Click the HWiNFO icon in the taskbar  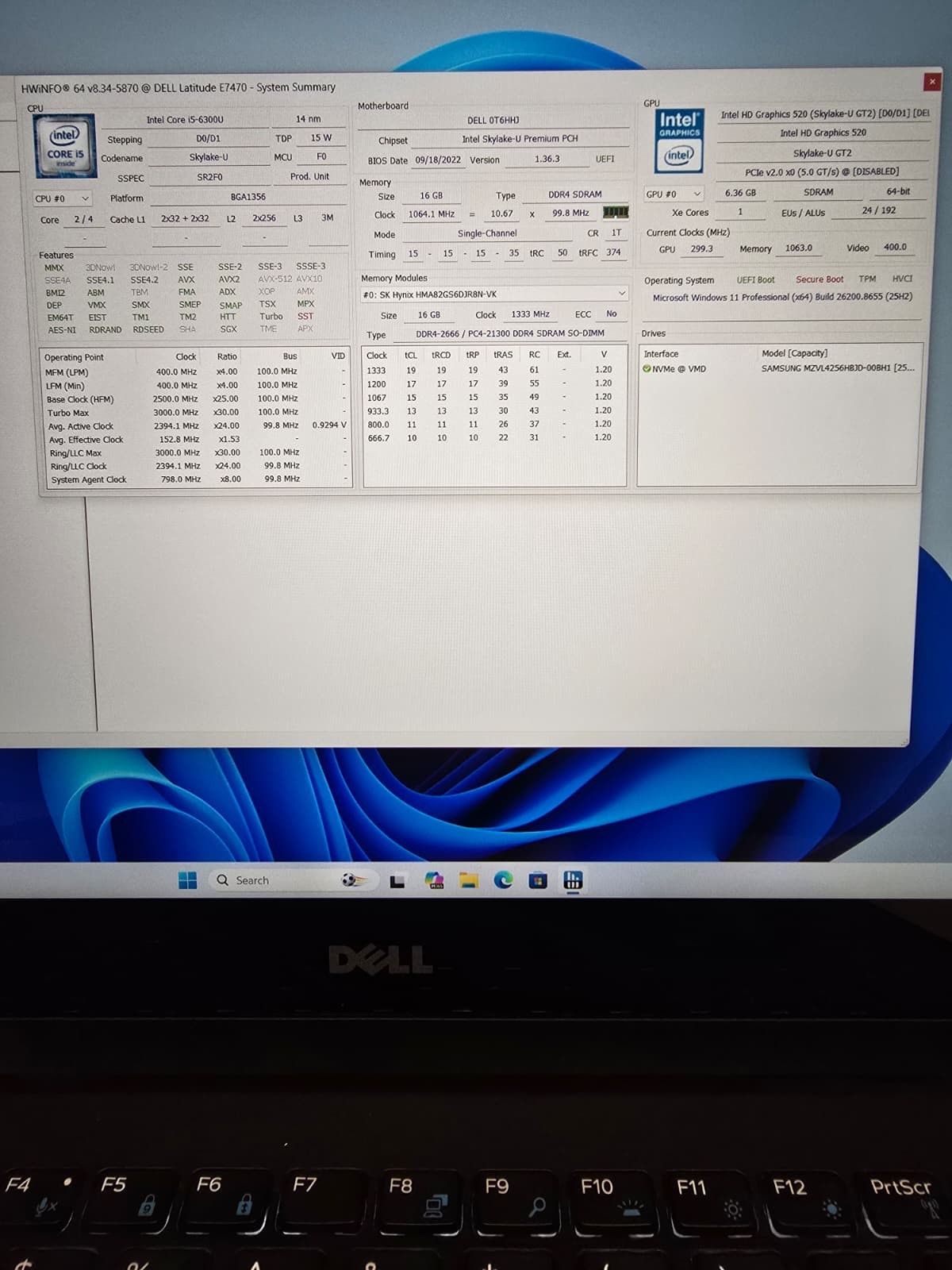573,879
